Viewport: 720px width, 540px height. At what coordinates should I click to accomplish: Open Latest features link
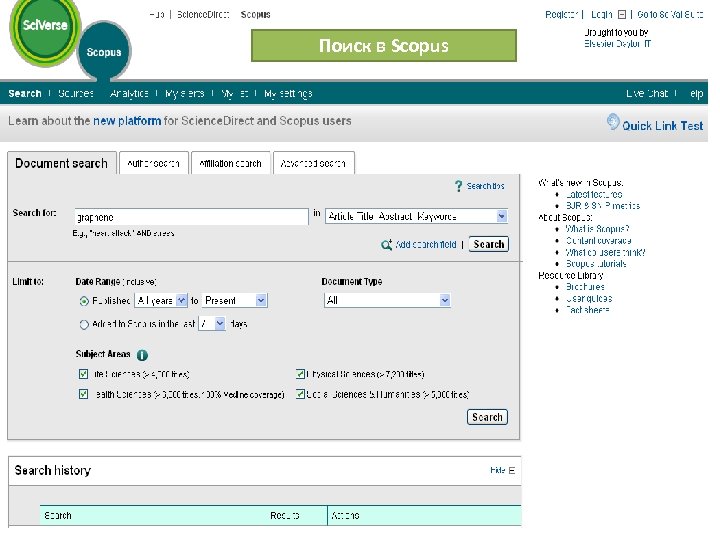594,194
